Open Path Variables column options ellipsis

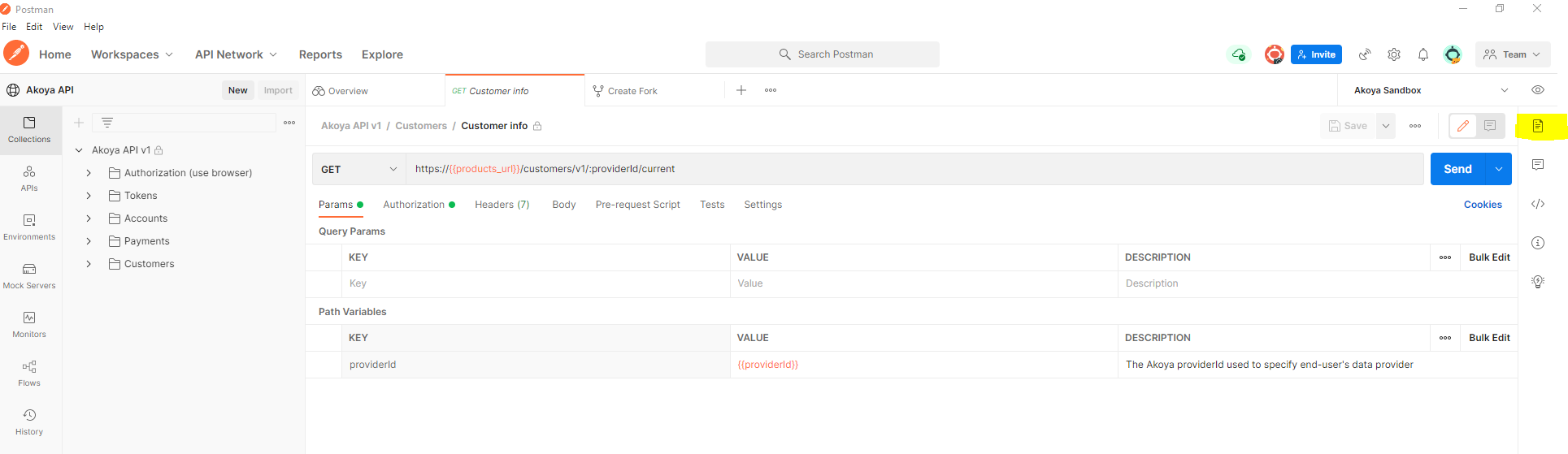click(1445, 338)
